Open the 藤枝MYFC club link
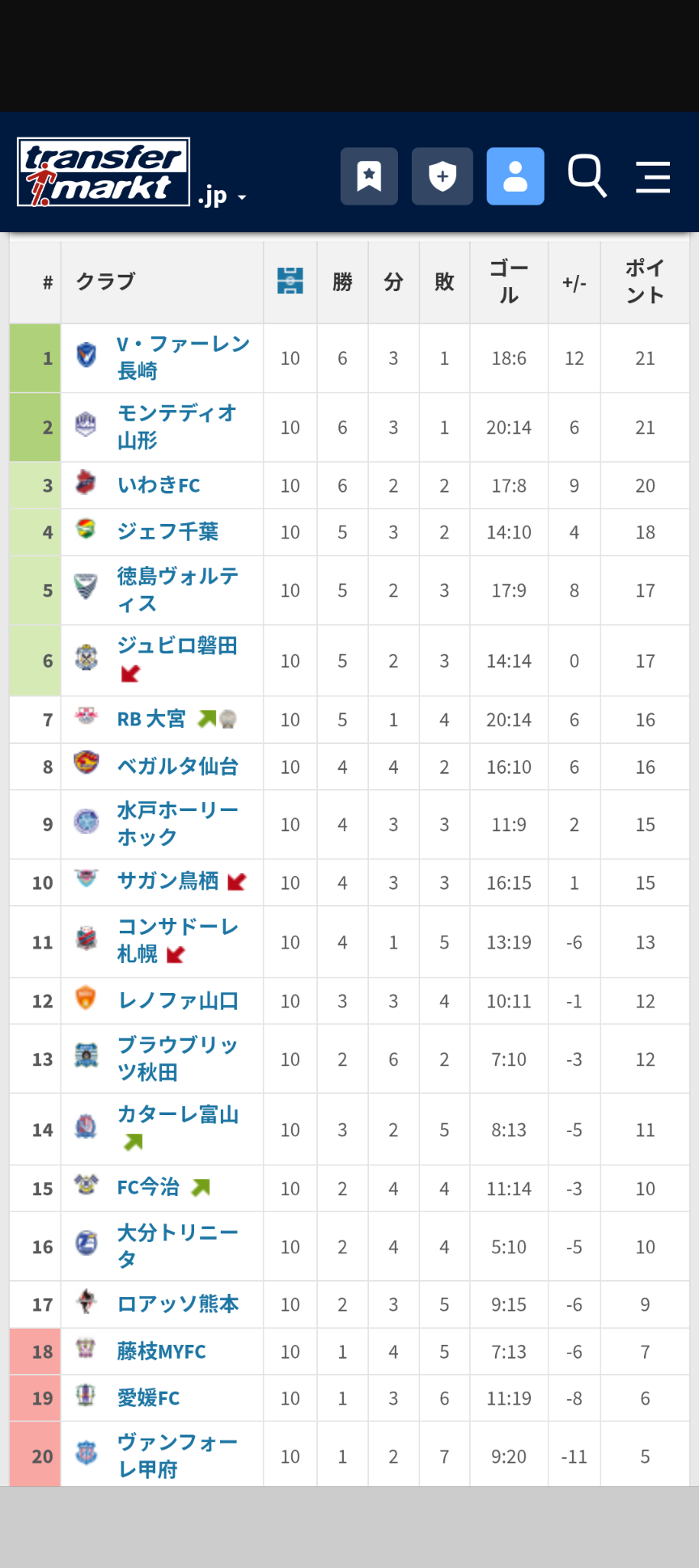This screenshot has width=699, height=1568. point(161,1350)
